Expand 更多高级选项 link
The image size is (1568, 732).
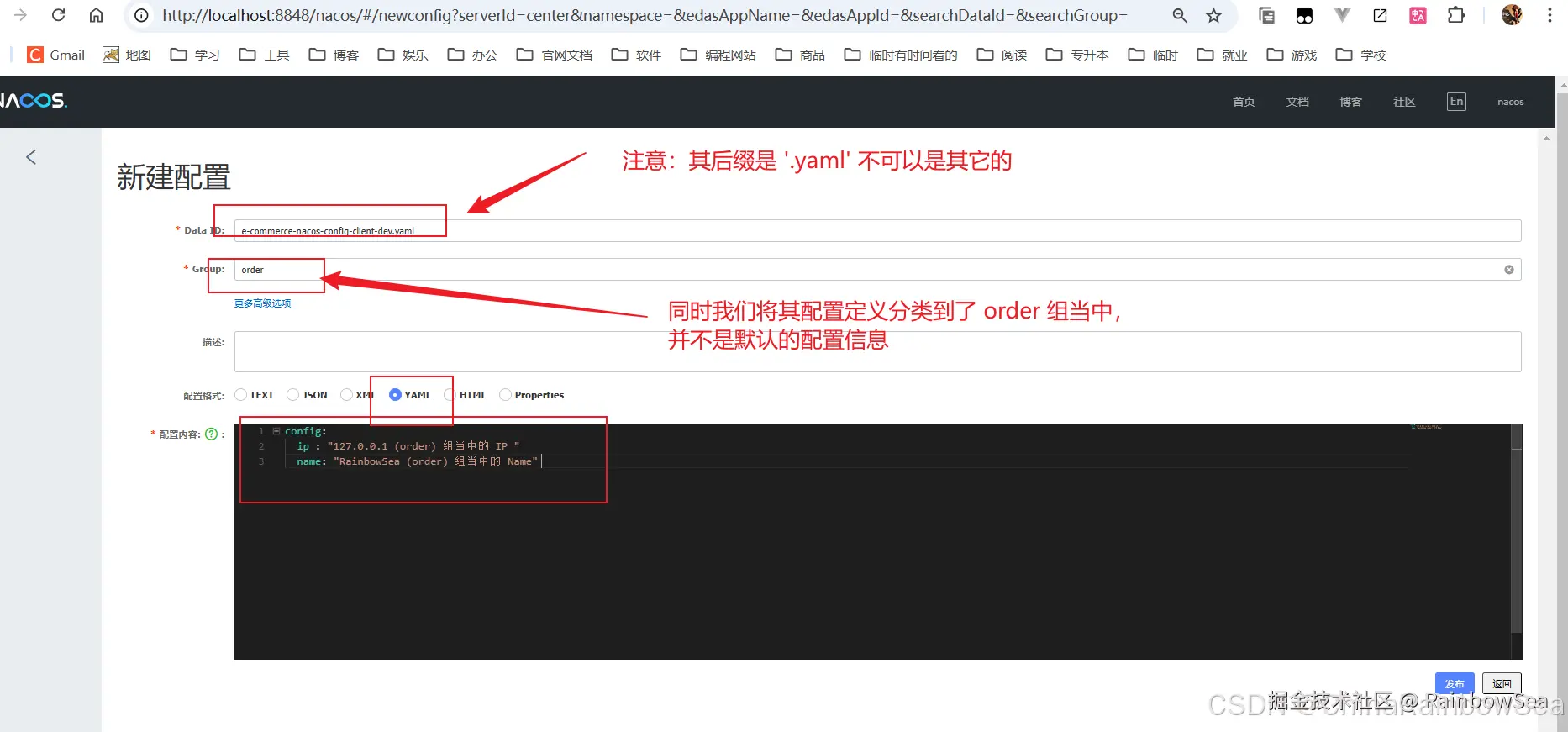(x=262, y=303)
